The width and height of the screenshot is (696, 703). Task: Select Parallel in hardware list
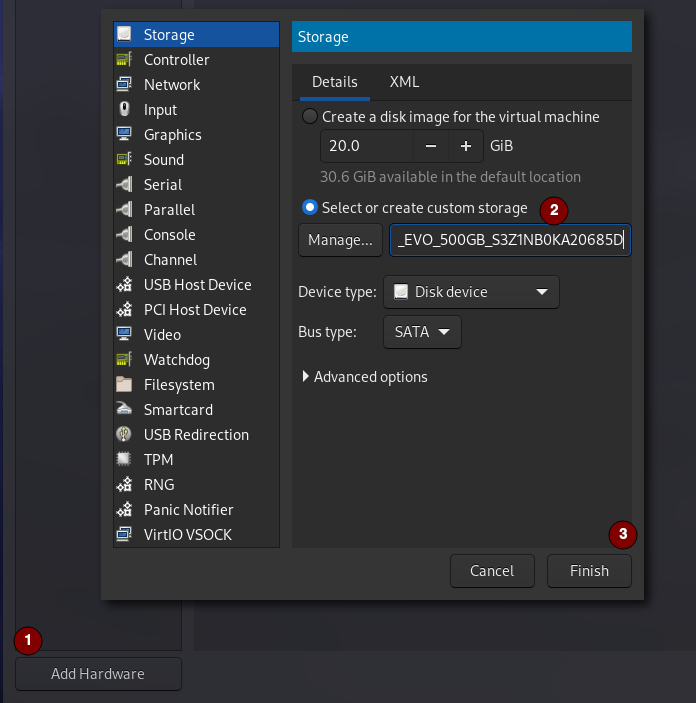(196, 210)
